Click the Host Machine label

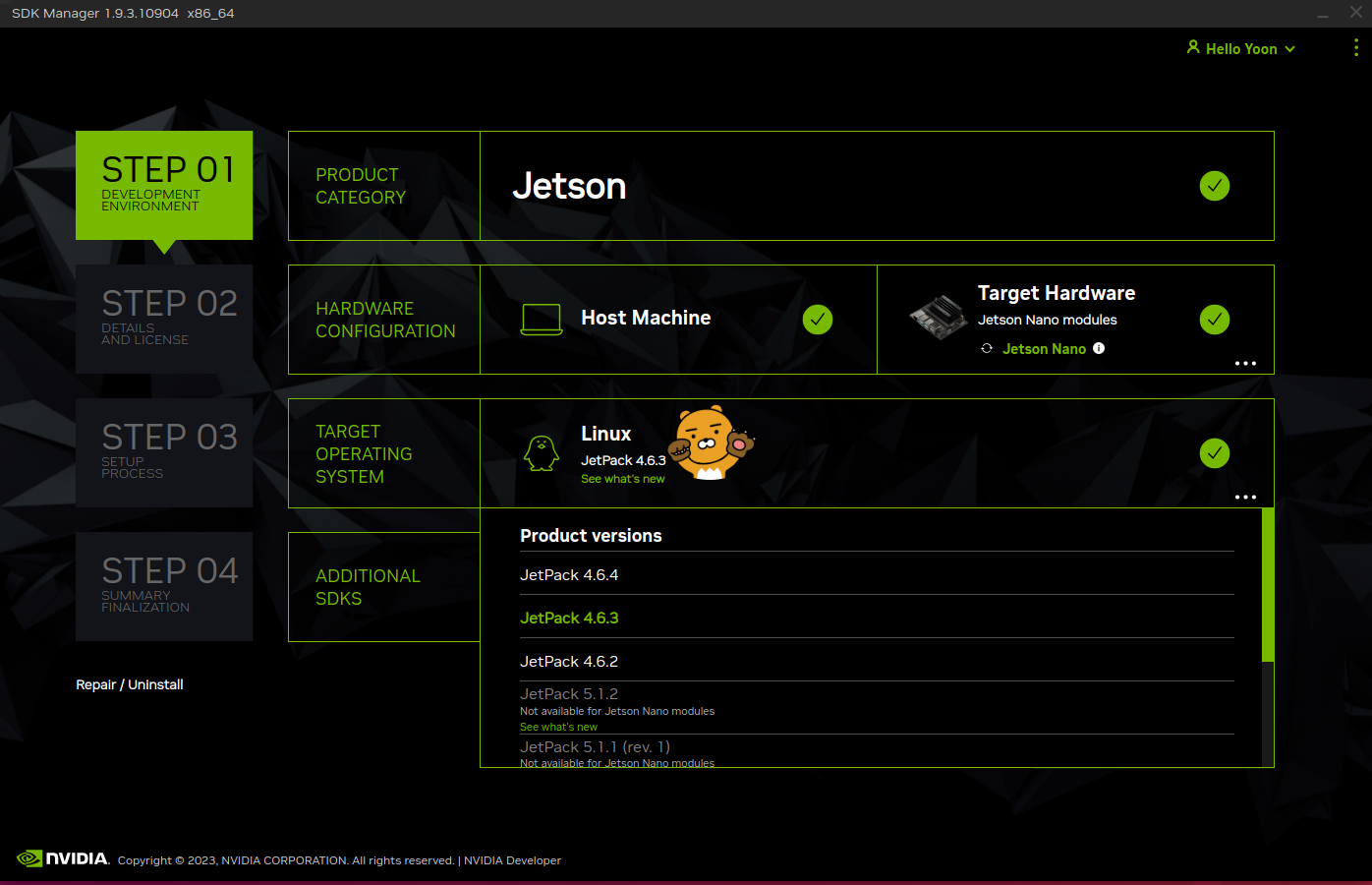click(x=646, y=318)
